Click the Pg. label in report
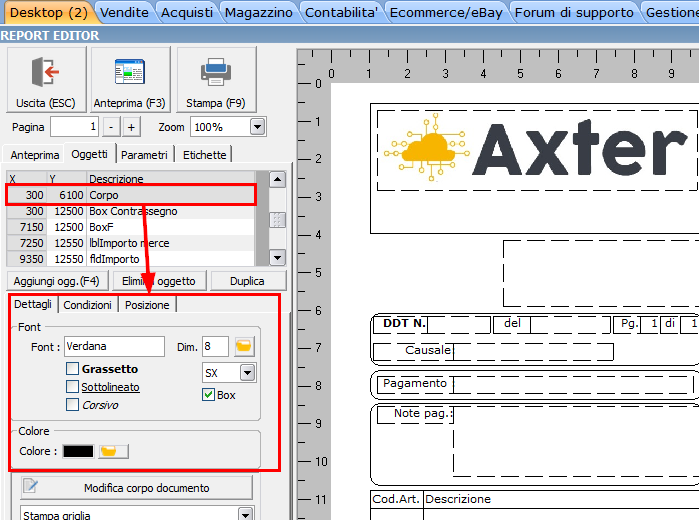 [629, 323]
